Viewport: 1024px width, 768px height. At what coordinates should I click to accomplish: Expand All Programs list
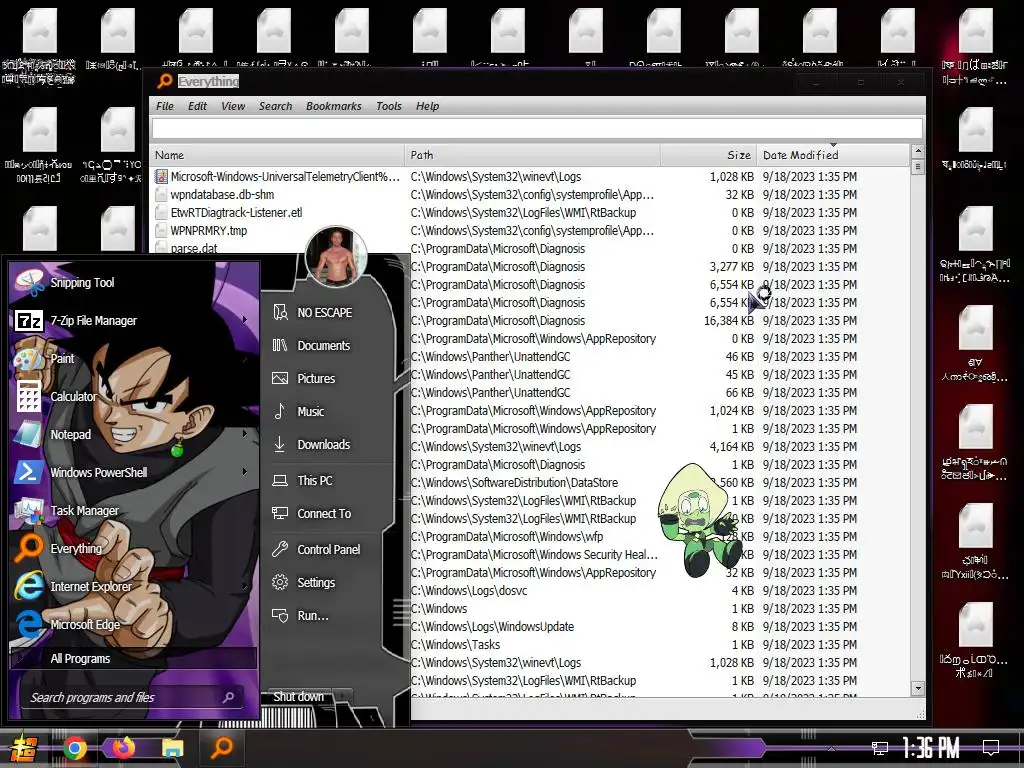coord(133,658)
